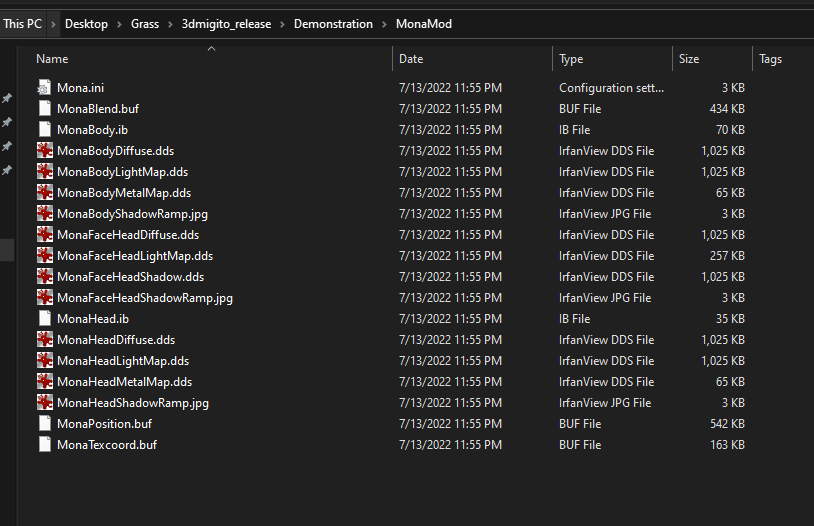Sort files by the Date column
The width and height of the screenshot is (814, 526).
pyautogui.click(x=411, y=59)
